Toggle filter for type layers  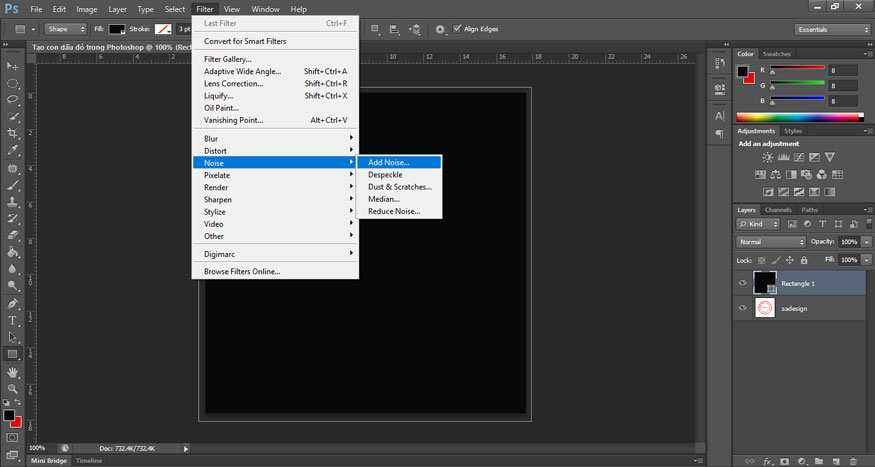point(823,224)
